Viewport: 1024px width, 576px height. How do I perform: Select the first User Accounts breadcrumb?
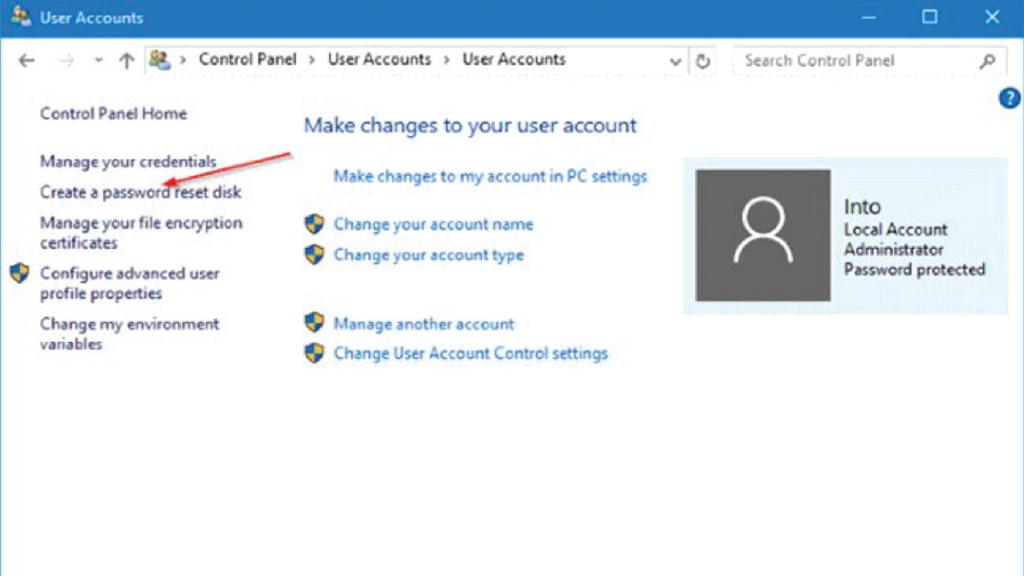pos(380,60)
